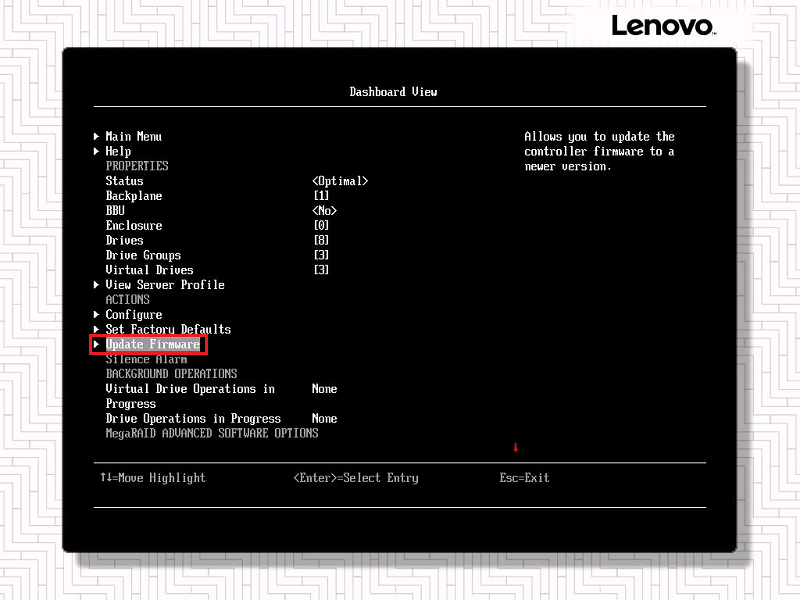This screenshot has height=600, width=800.
Task: Select the Drives count value
Action: (x=321, y=240)
